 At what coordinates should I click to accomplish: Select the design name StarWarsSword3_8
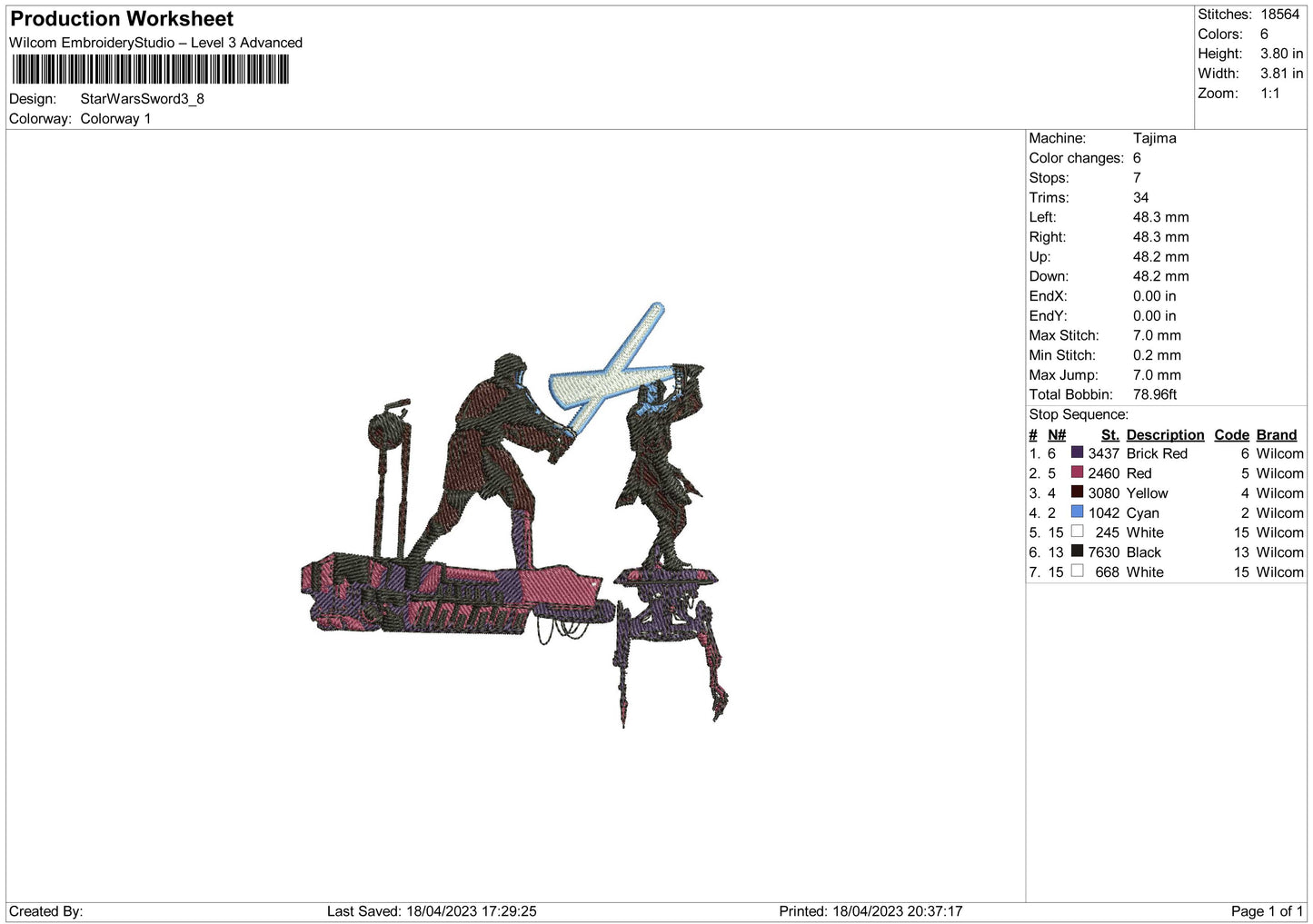(x=141, y=98)
